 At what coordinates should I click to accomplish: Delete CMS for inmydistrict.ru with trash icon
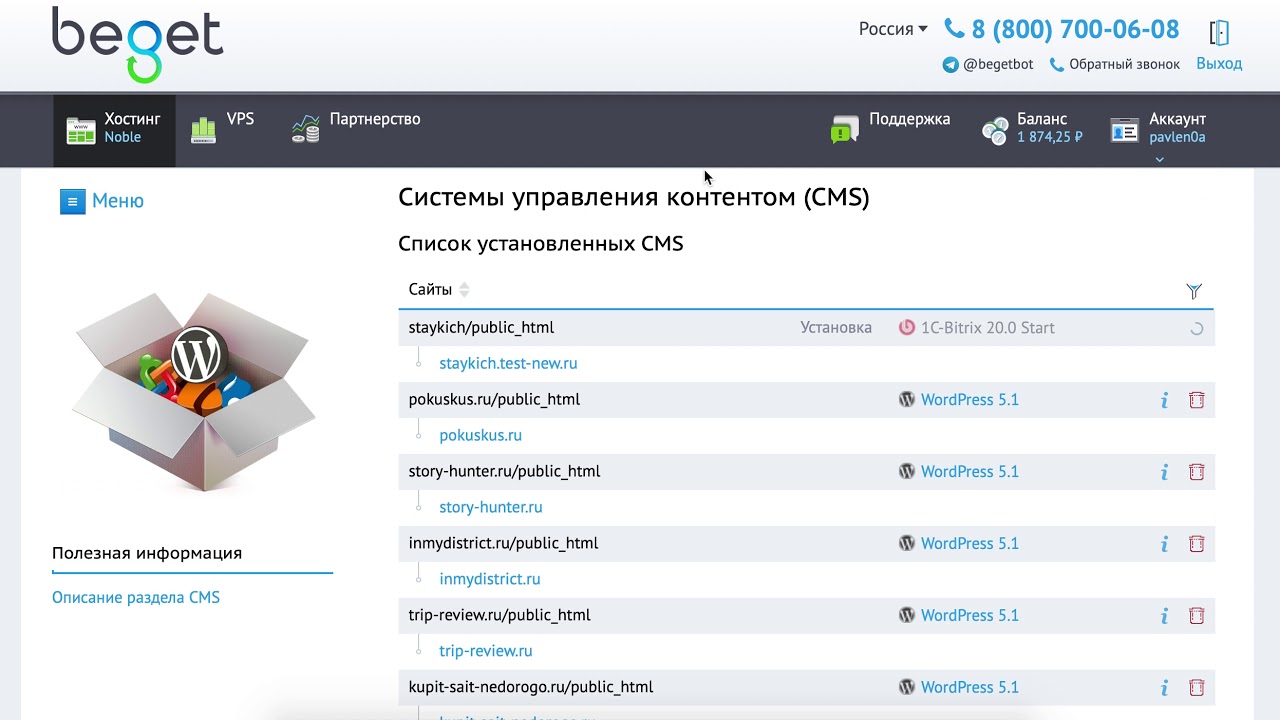[1196, 544]
